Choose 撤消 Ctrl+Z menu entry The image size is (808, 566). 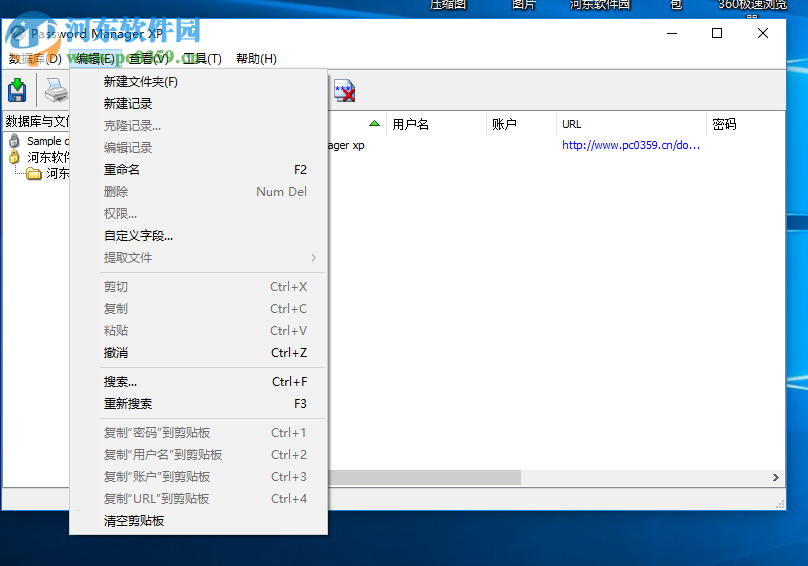point(198,353)
